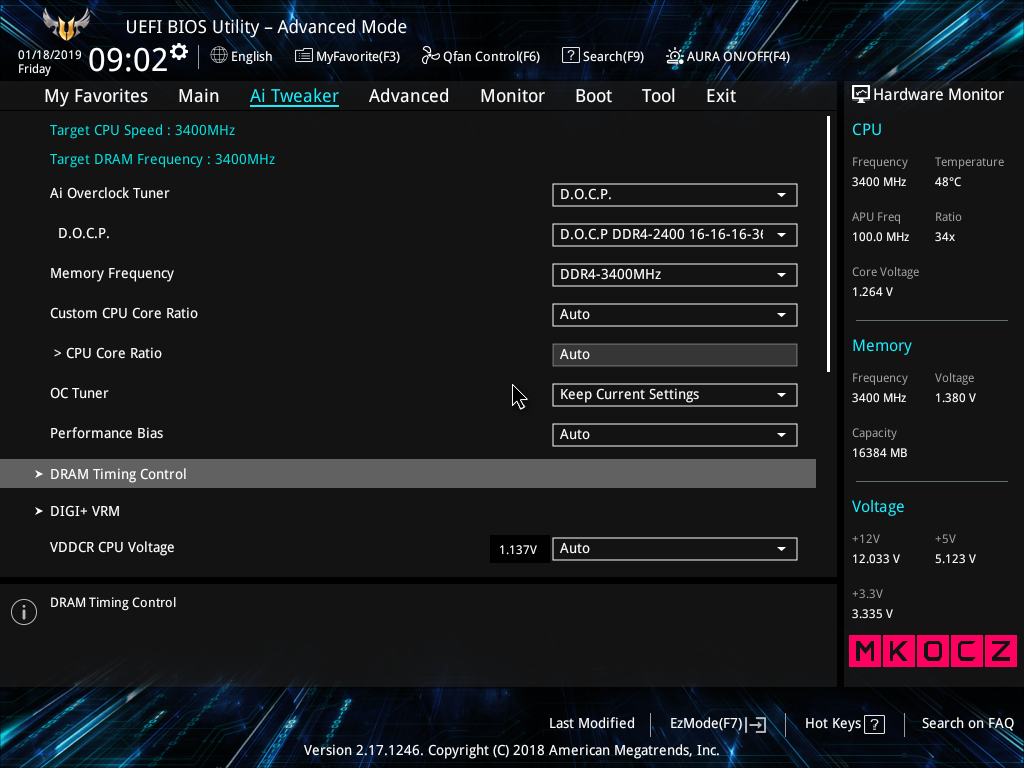Click Target DRAM Frequency : 3400MHz text

point(163,159)
